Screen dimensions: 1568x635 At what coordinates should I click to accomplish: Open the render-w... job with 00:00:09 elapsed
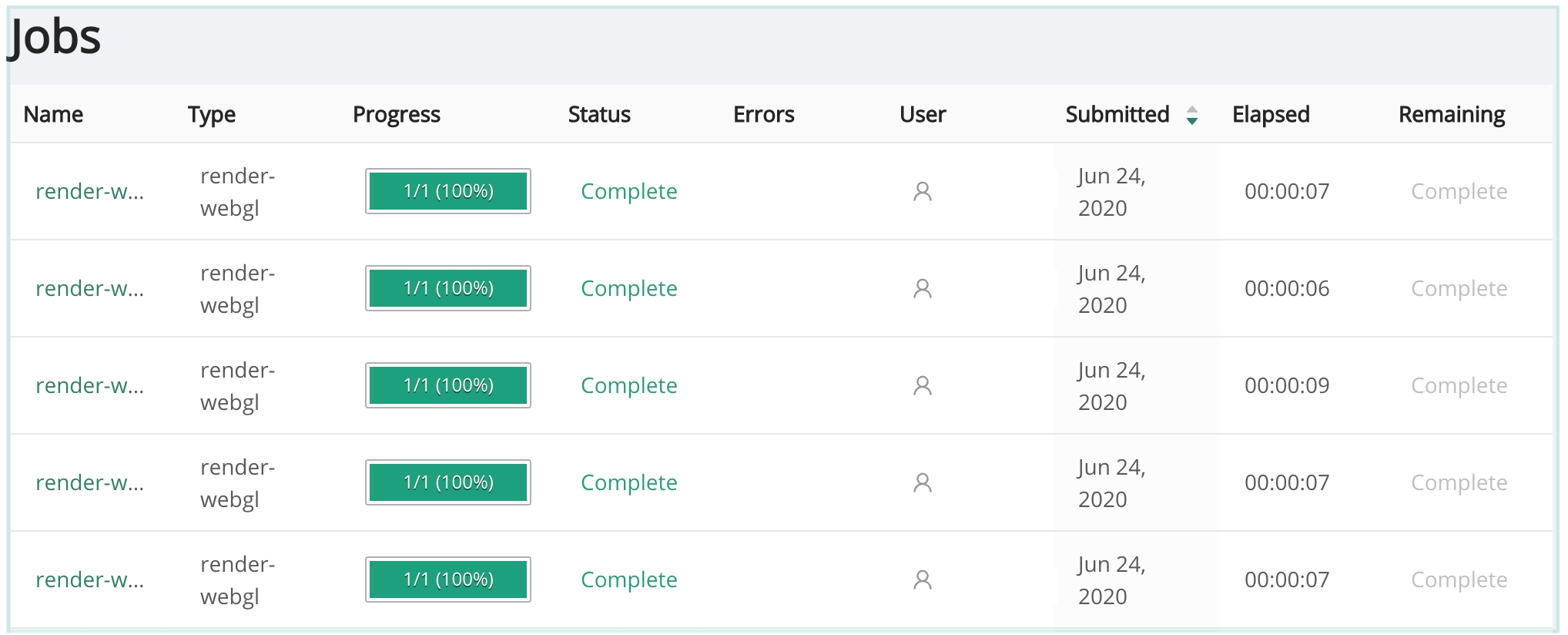point(89,385)
